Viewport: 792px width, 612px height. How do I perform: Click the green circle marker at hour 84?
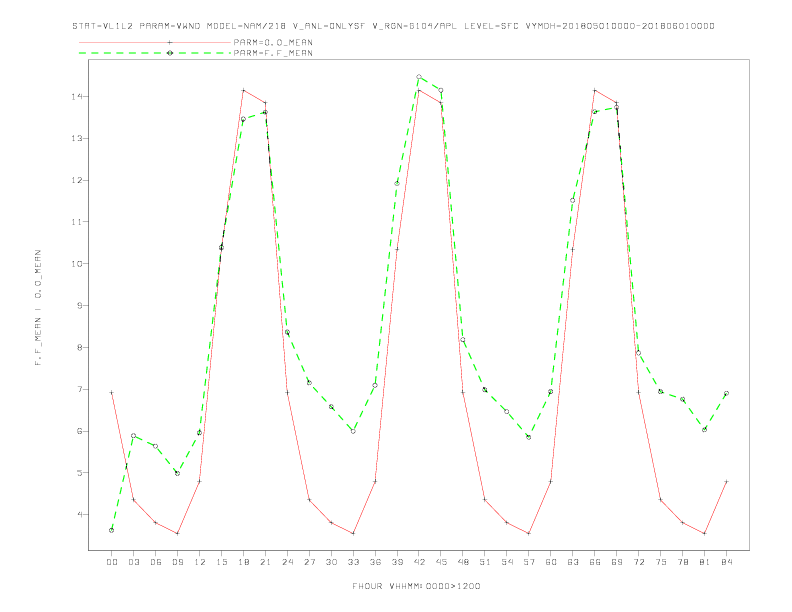[x=726, y=393]
